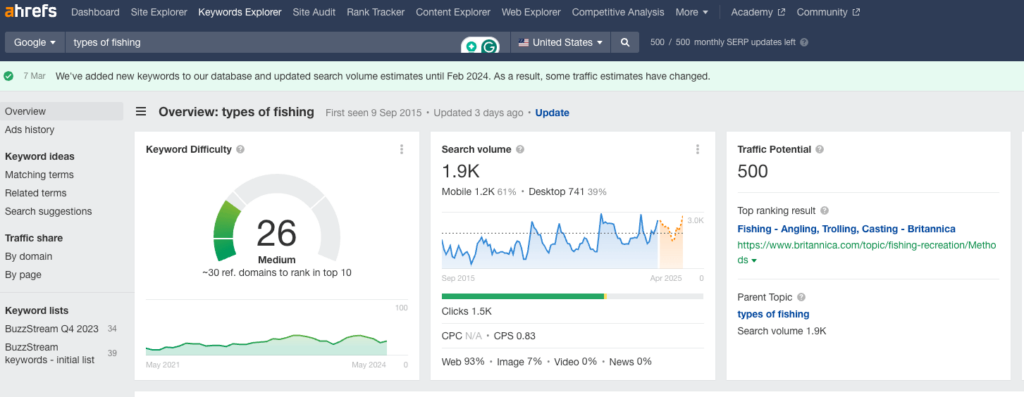The image size is (1024, 397).
Task: Click the Mobile 1.2K 61% stat
Action: [x=479, y=192]
